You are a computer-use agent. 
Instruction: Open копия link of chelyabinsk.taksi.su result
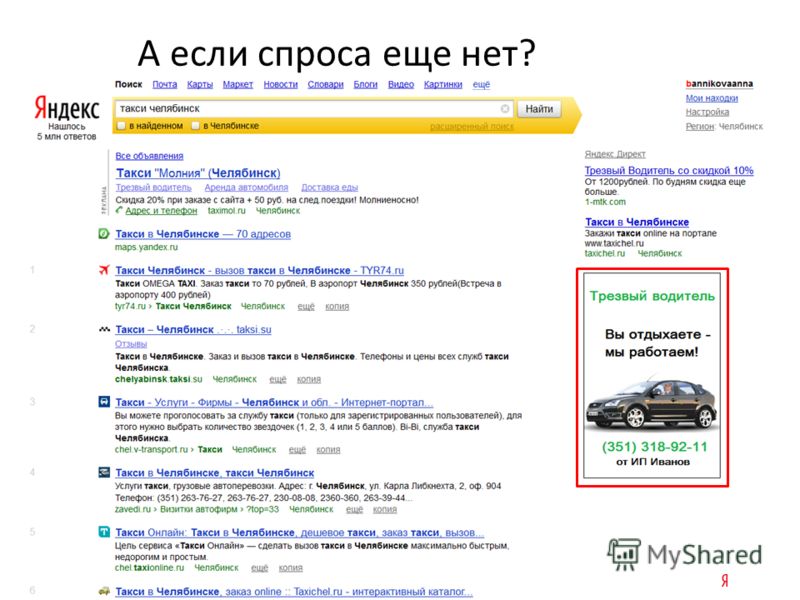coord(309,380)
